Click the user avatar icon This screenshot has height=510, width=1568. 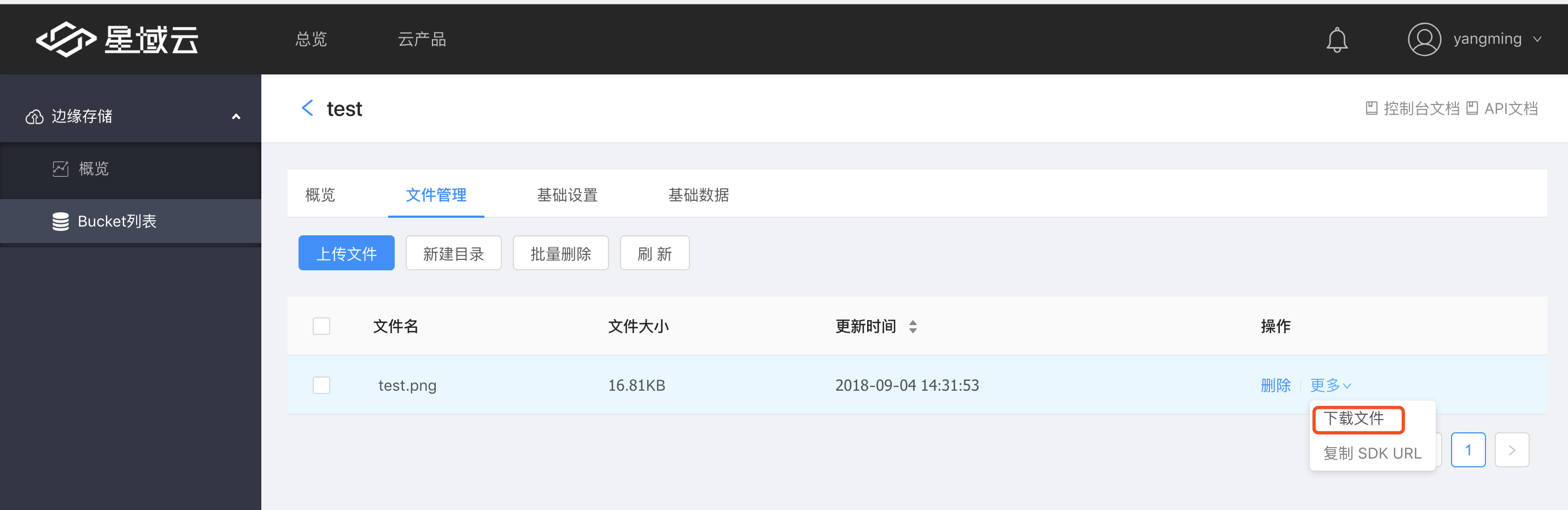pos(1424,39)
